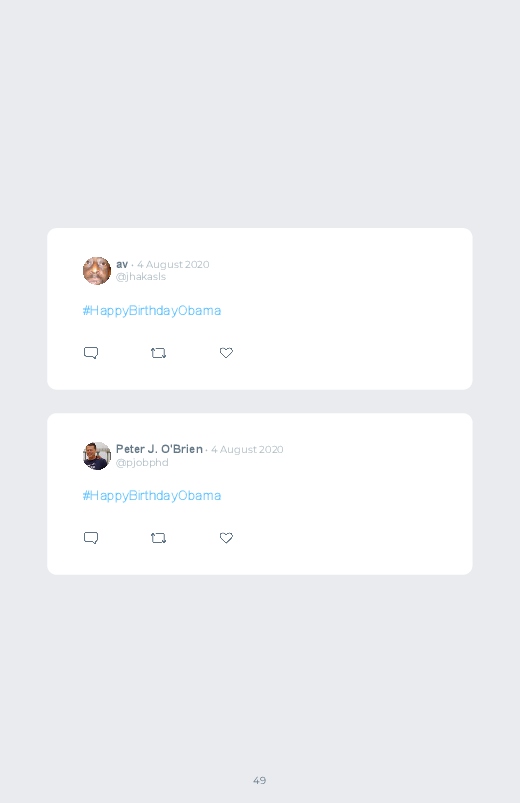Click 4 August 2020 date on av's tweet

[x=173, y=264]
